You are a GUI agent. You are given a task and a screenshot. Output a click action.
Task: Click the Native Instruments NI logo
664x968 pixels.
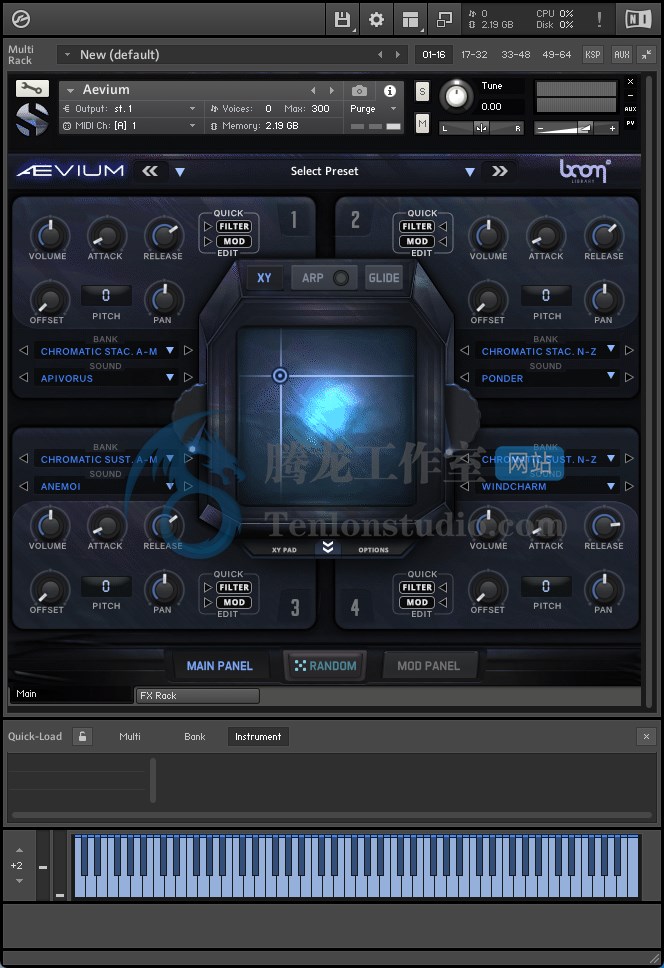click(638, 19)
